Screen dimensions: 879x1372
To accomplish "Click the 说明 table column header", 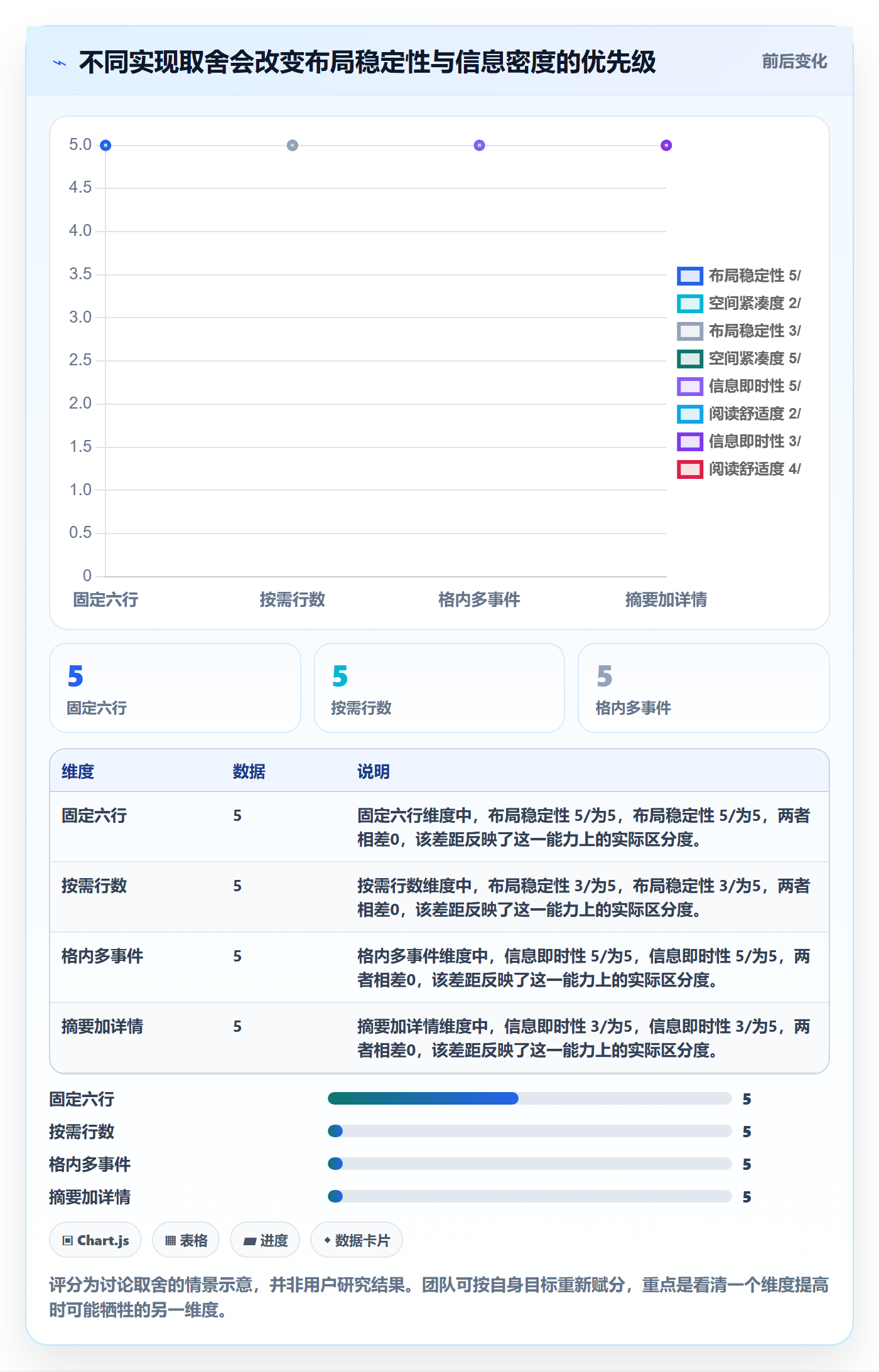I will pos(374,771).
